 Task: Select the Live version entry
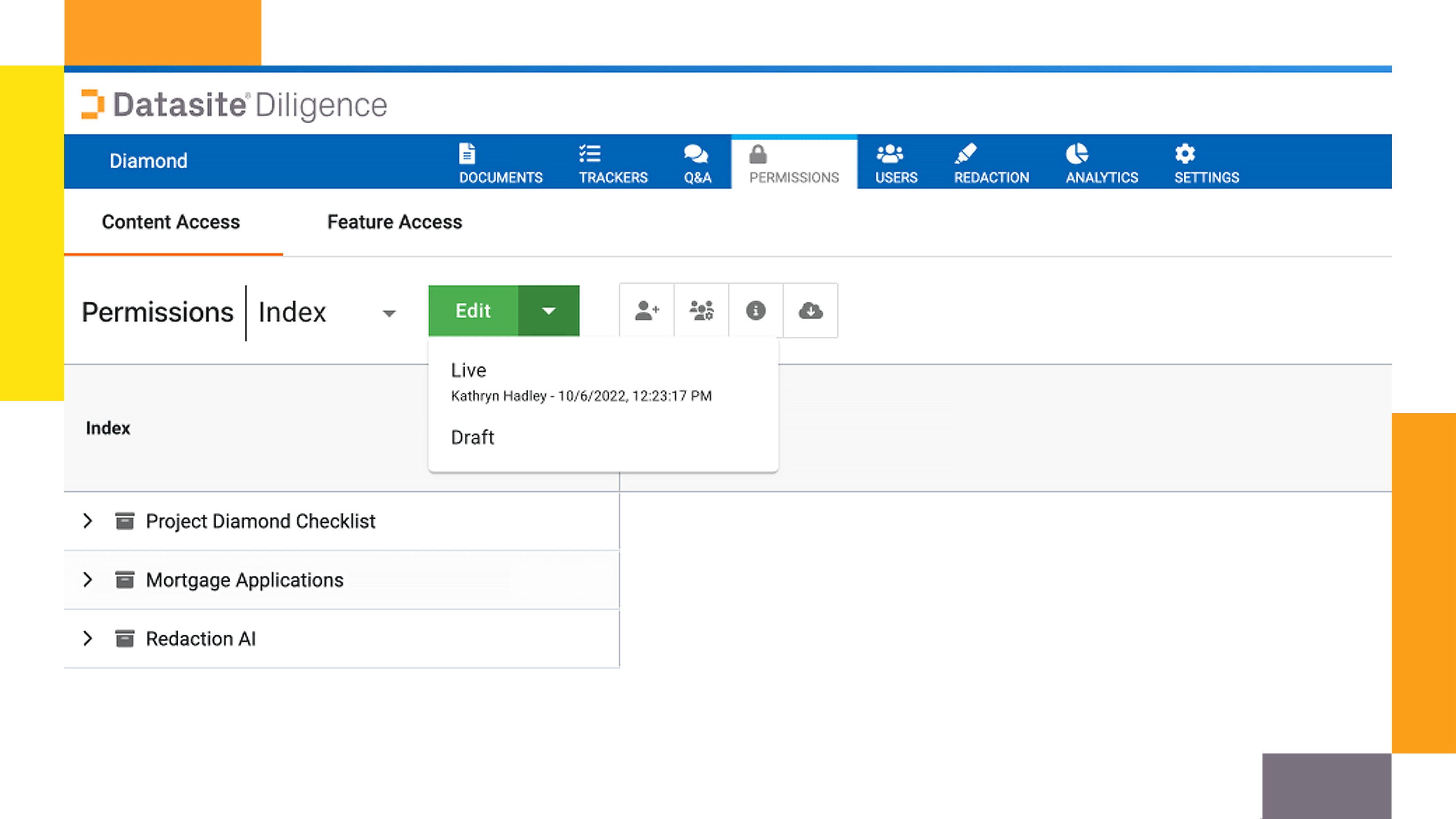click(x=603, y=381)
